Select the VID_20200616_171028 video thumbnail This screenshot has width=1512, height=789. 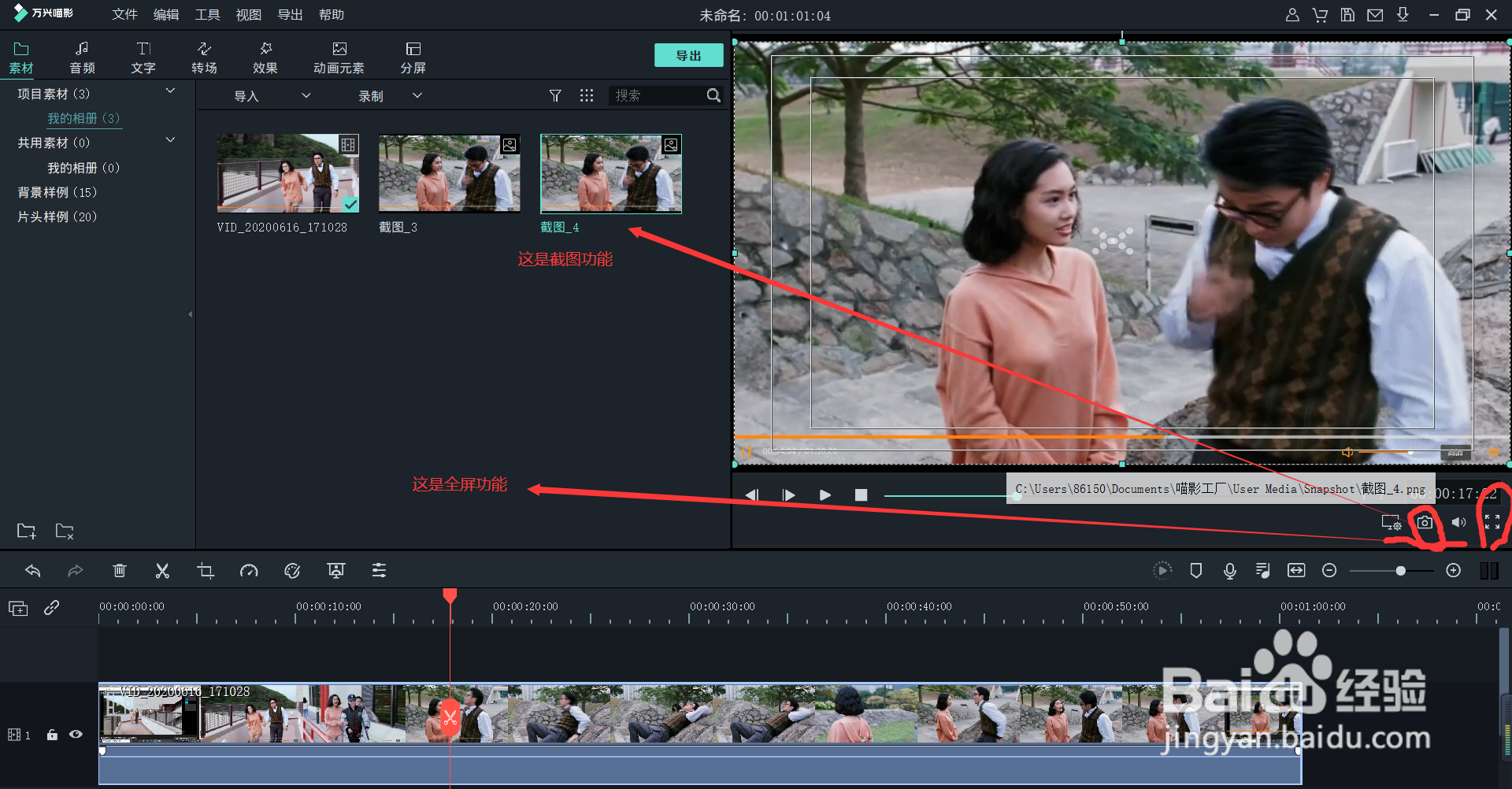pyautogui.click(x=288, y=173)
